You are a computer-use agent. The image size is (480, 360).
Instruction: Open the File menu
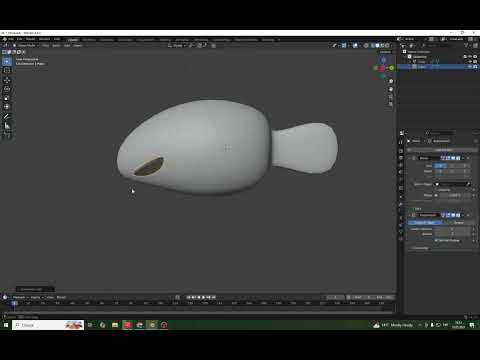[11, 39]
